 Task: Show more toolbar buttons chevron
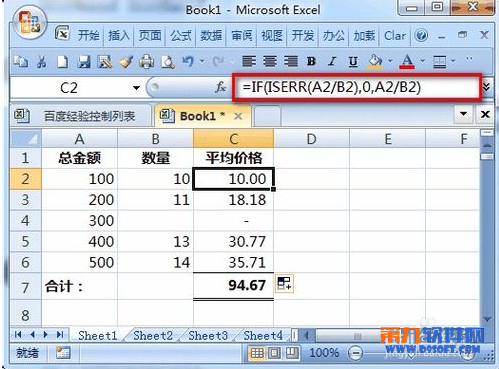point(469,59)
